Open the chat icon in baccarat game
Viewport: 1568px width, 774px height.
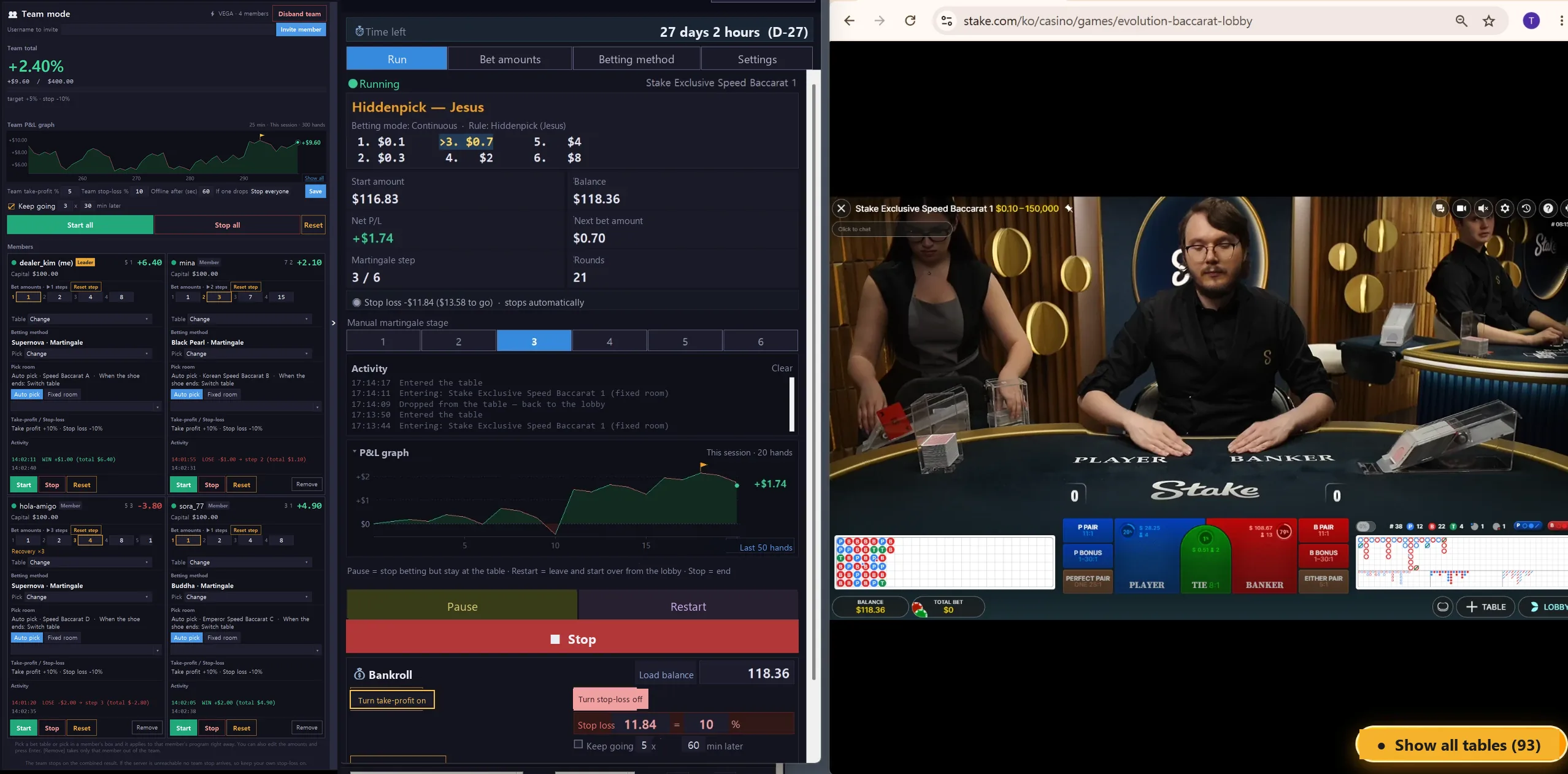[1440, 209]
